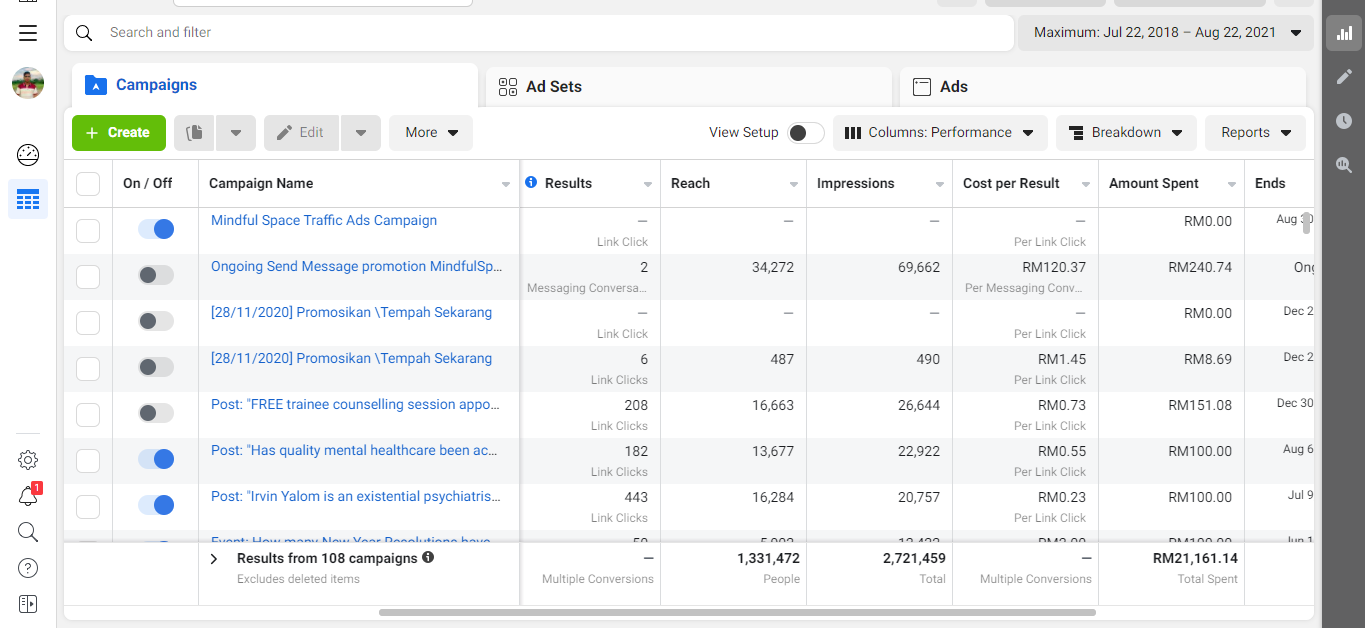Image resolution: width=1365 pixels, height=628 pixels.
Task: Open the Columns: Performance dropdown
Action: tap(940, 133)
